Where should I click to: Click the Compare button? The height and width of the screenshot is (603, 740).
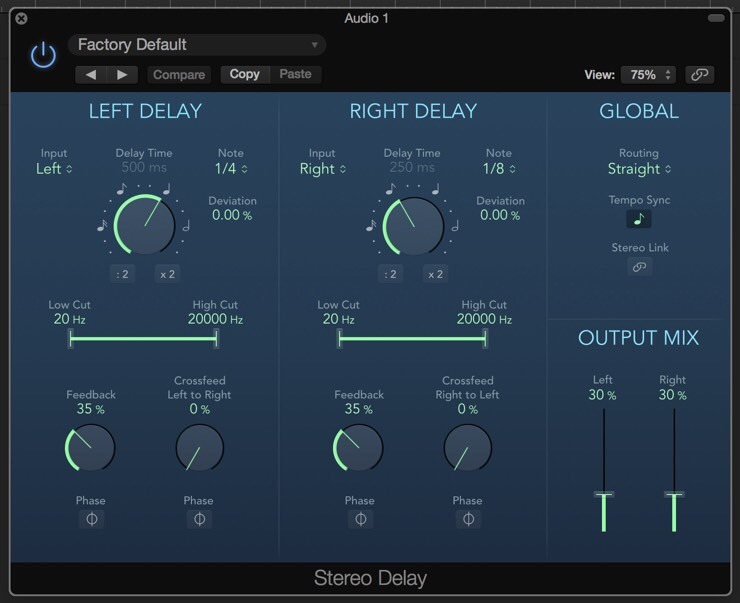tap(179, 75)
